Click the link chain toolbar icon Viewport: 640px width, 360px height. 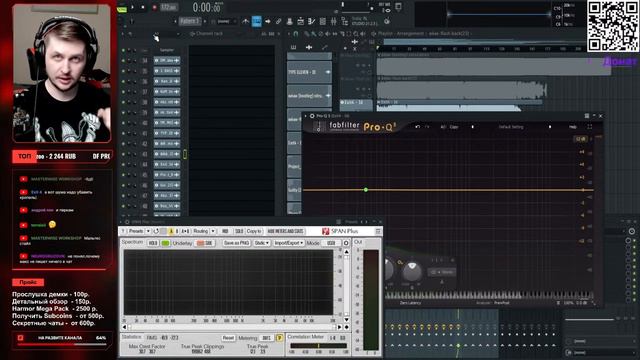[278, 21]
